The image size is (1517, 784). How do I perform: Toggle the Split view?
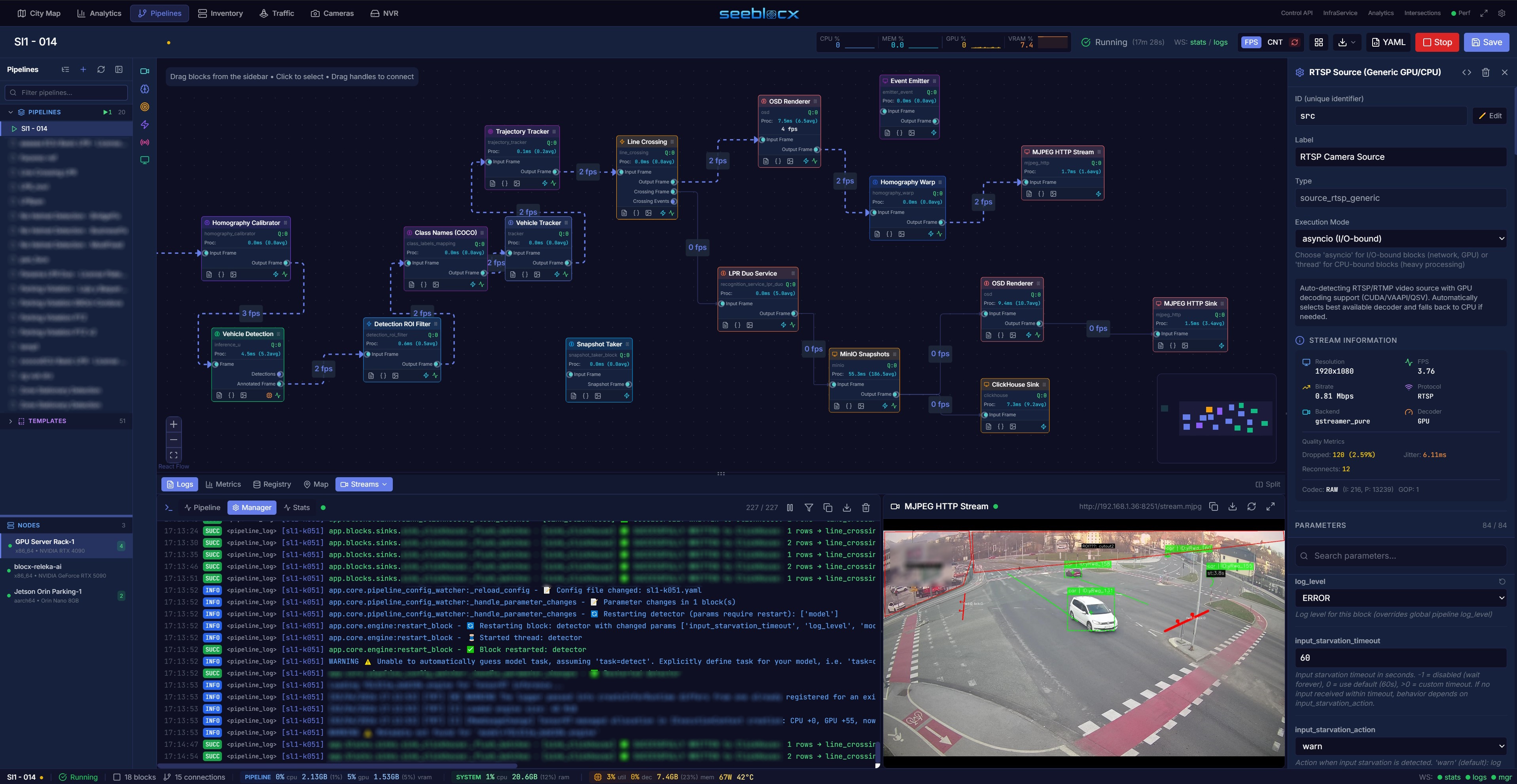pyautogui.click(x=1267, y=484)
